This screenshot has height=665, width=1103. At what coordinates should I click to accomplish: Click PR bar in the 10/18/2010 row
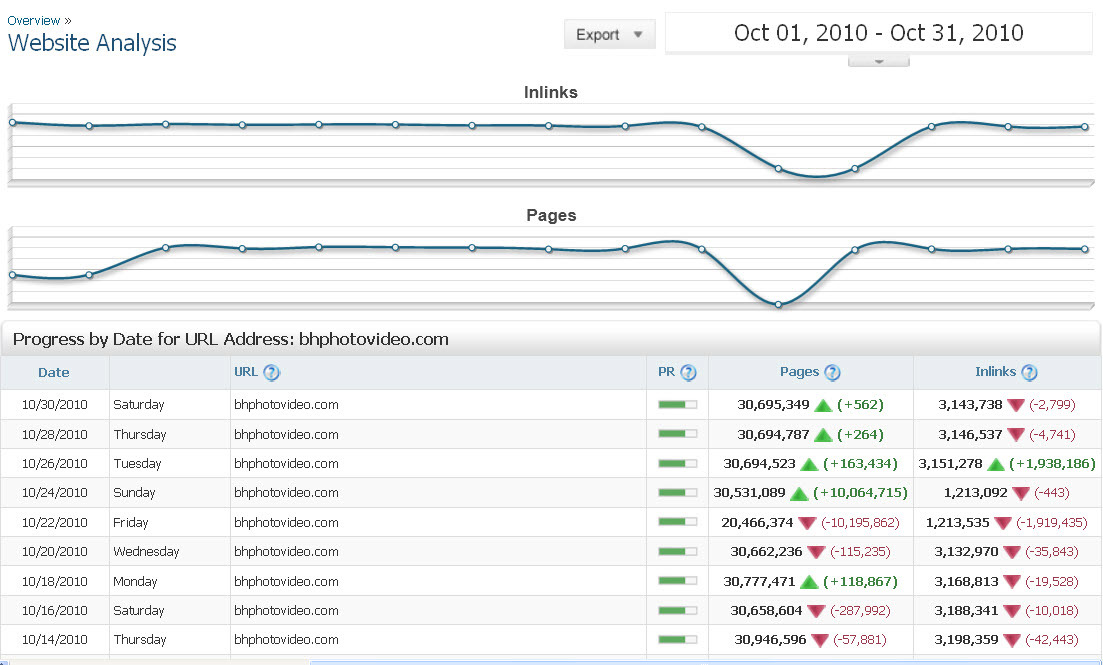677,581
